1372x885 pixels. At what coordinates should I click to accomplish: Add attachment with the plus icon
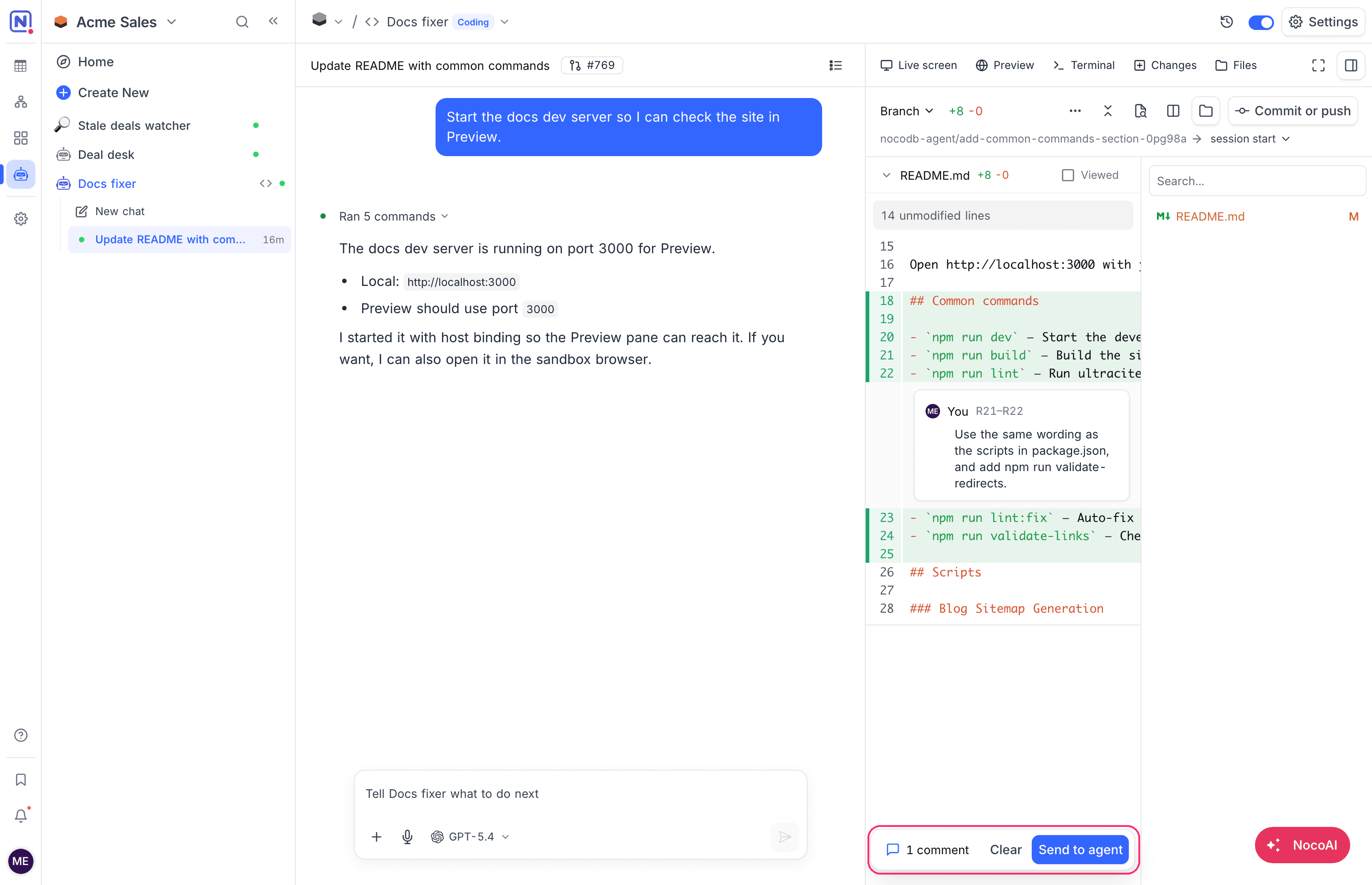(376, 837)
